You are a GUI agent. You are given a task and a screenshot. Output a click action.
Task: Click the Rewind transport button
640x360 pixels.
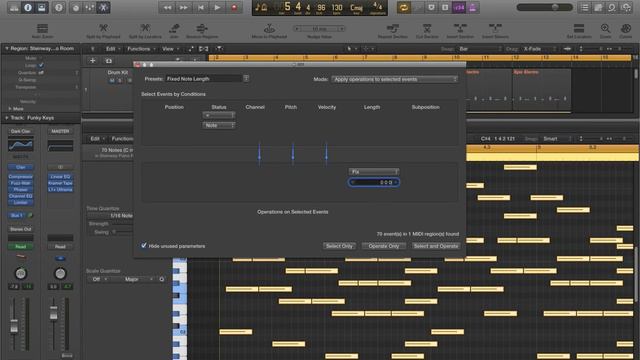(x=167, y=8)
